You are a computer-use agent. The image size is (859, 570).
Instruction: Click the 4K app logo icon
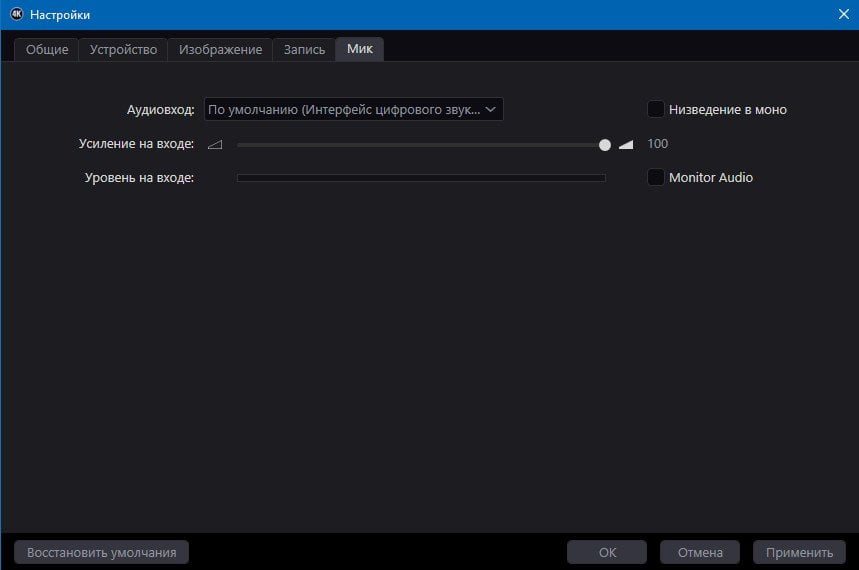[16, 14]
